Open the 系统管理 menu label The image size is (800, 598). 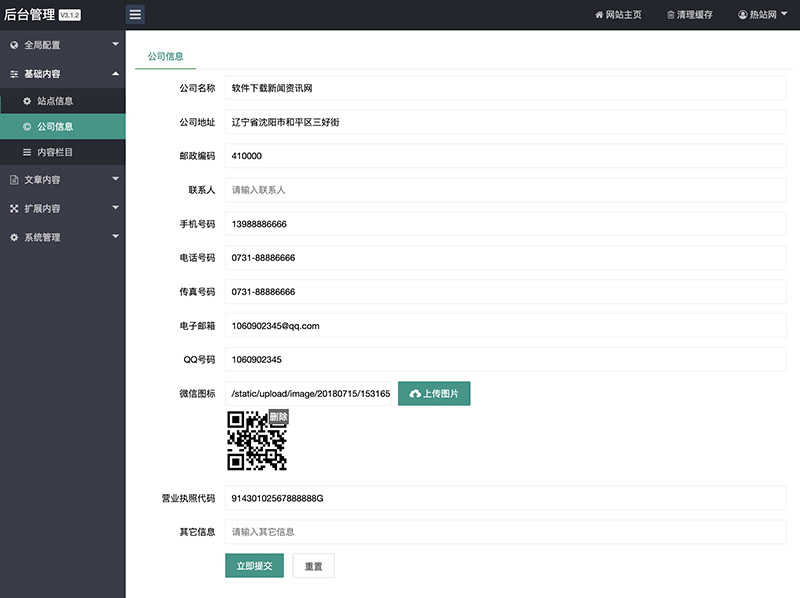42,237
